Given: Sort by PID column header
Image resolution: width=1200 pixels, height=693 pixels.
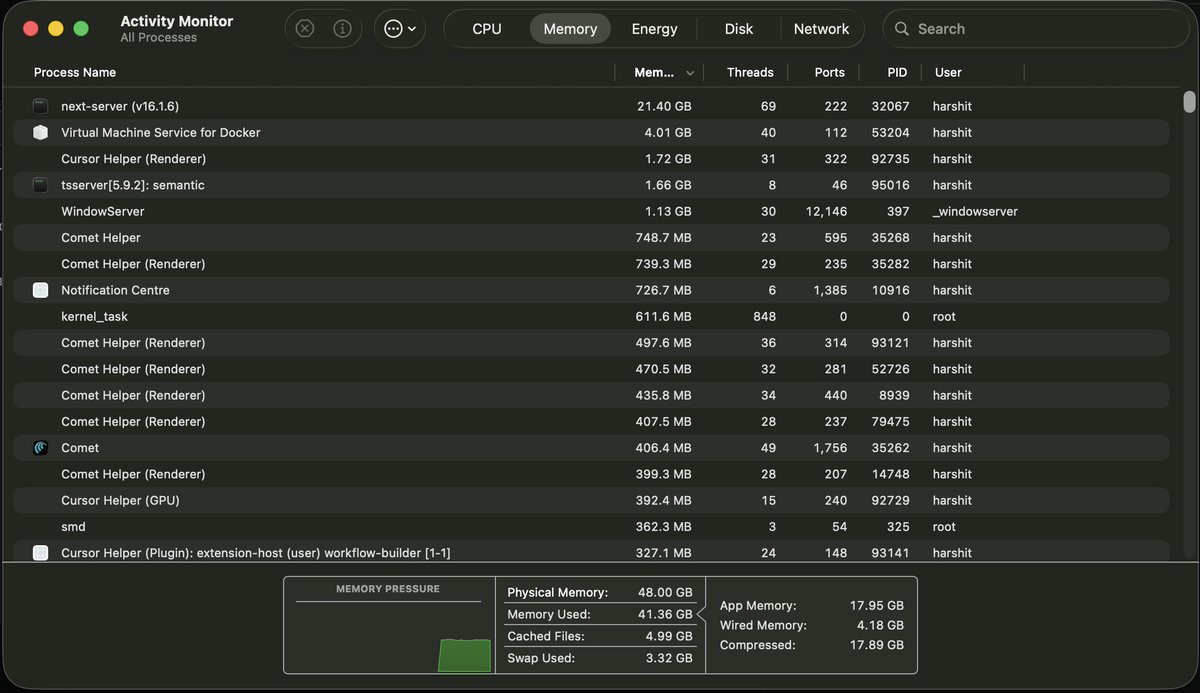Looking at the screenshot, I should tap(897, 72).
